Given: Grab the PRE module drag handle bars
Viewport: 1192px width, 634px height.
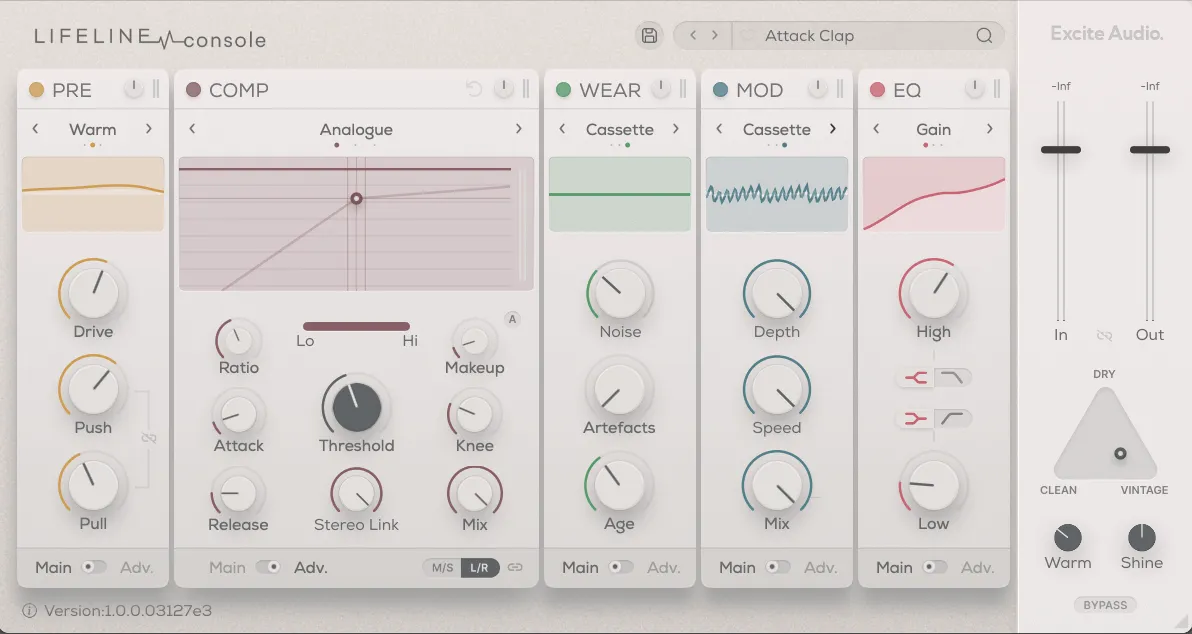Looking at the screenshot, I should pyautogui.click(x=156, y=89).
